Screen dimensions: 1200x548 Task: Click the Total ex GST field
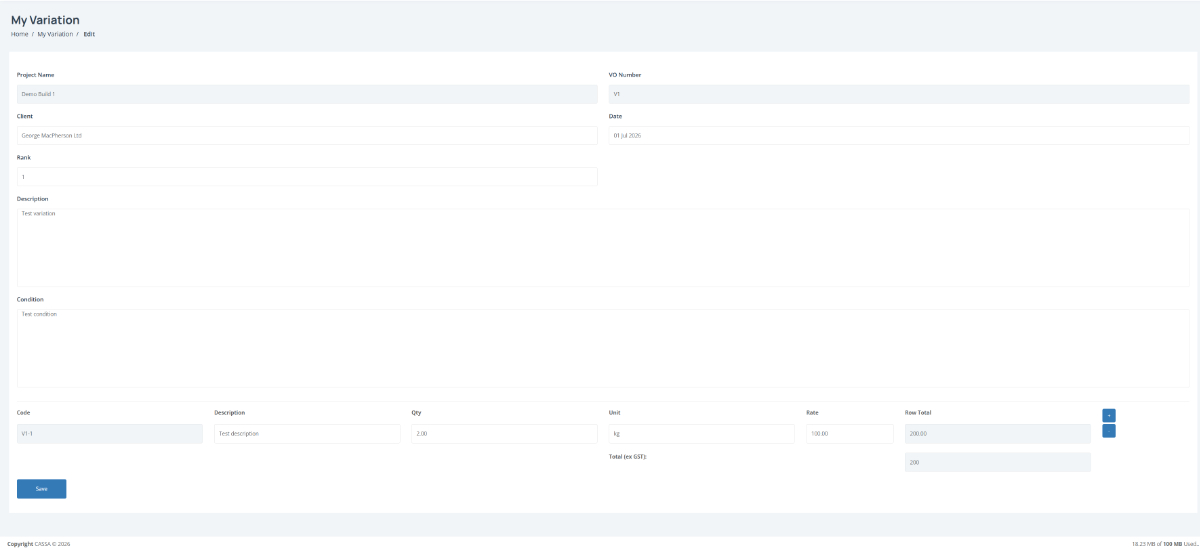997,462
